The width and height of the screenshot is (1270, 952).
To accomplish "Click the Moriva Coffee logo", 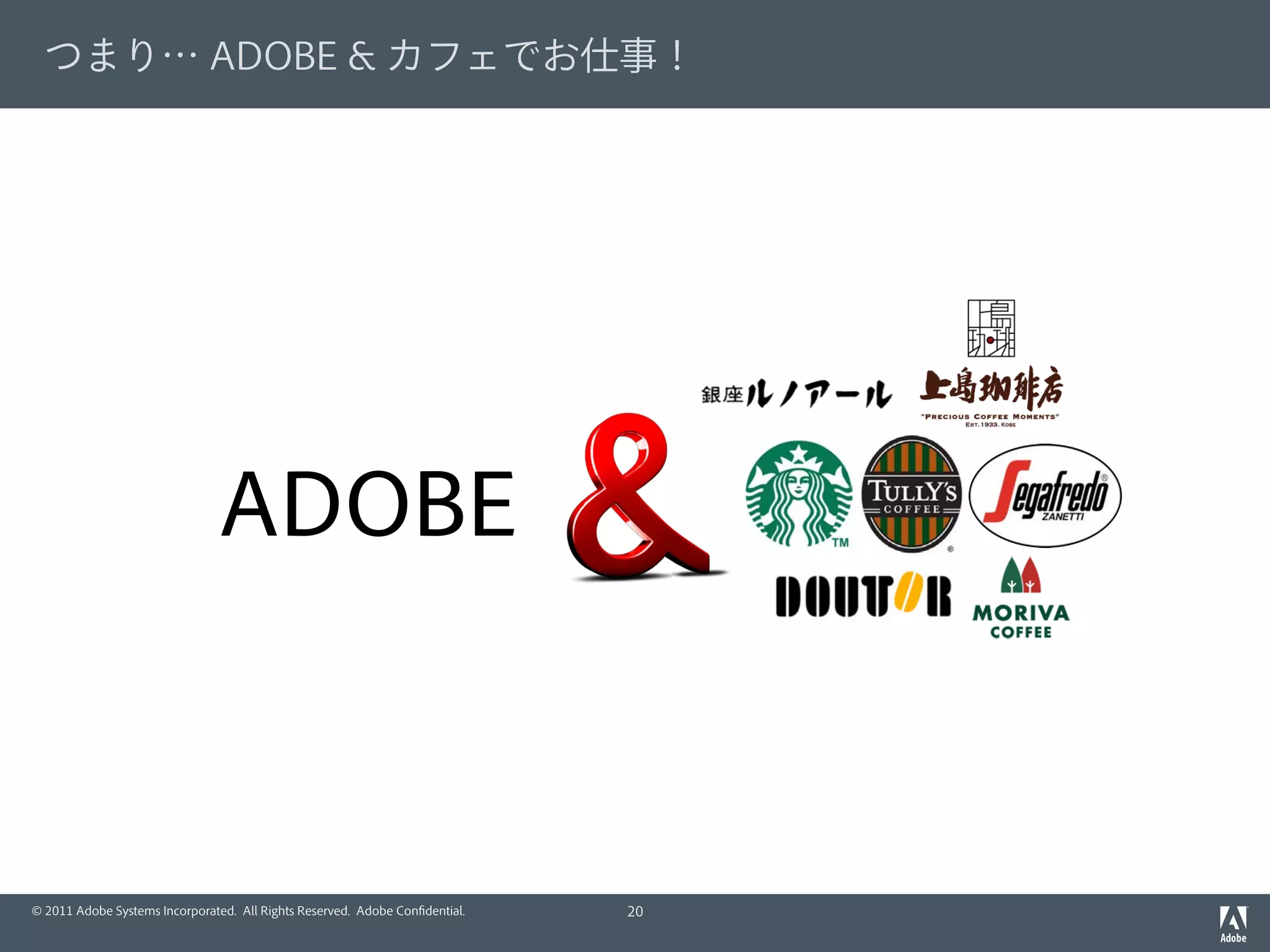I will pos(1021,598).
